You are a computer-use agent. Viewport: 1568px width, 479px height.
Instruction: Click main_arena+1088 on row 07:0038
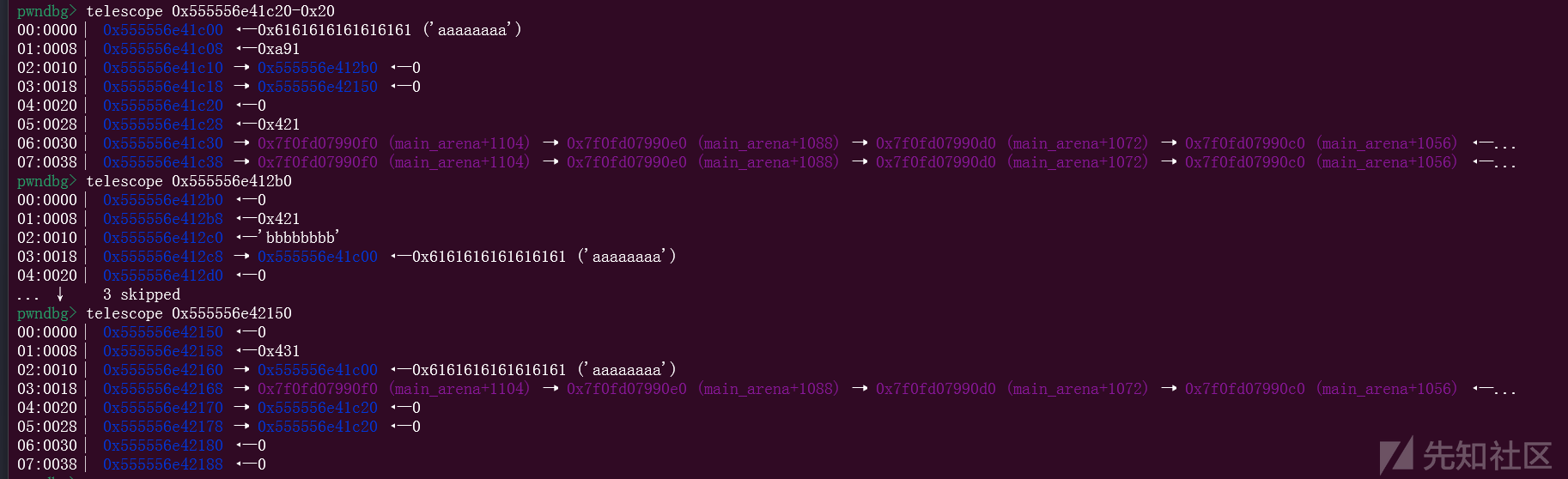[x=769, y=162]
